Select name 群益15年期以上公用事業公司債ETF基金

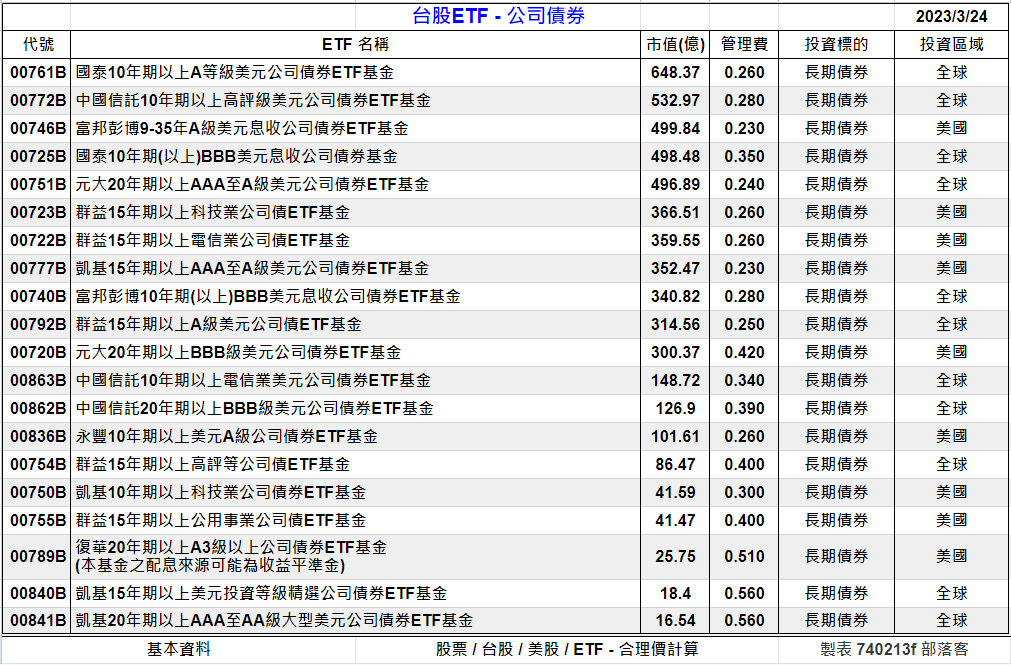(221, 521)
